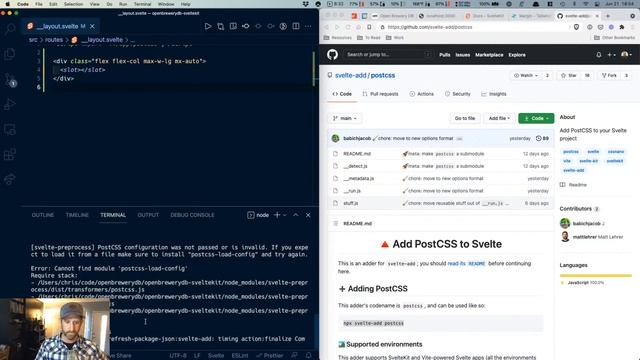The height and width of the screenshot is (360, 640).
Task: Open Run and Debug view in VS Code
Action: (x=10, y=104)
